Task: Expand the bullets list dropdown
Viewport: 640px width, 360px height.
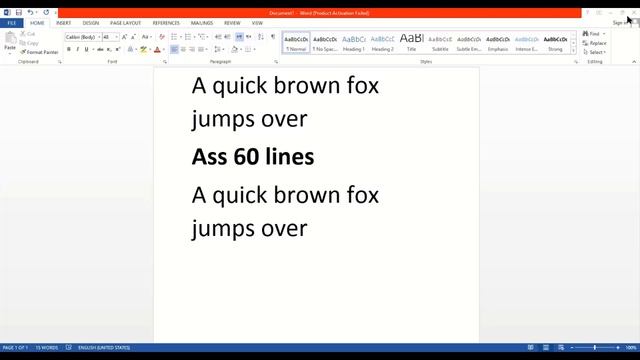Action: click(x=181, y=37)
